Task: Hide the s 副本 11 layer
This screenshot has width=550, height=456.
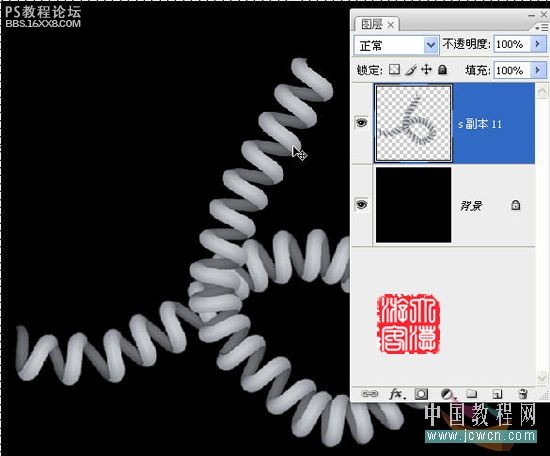Action: click(x=362, y=122)
